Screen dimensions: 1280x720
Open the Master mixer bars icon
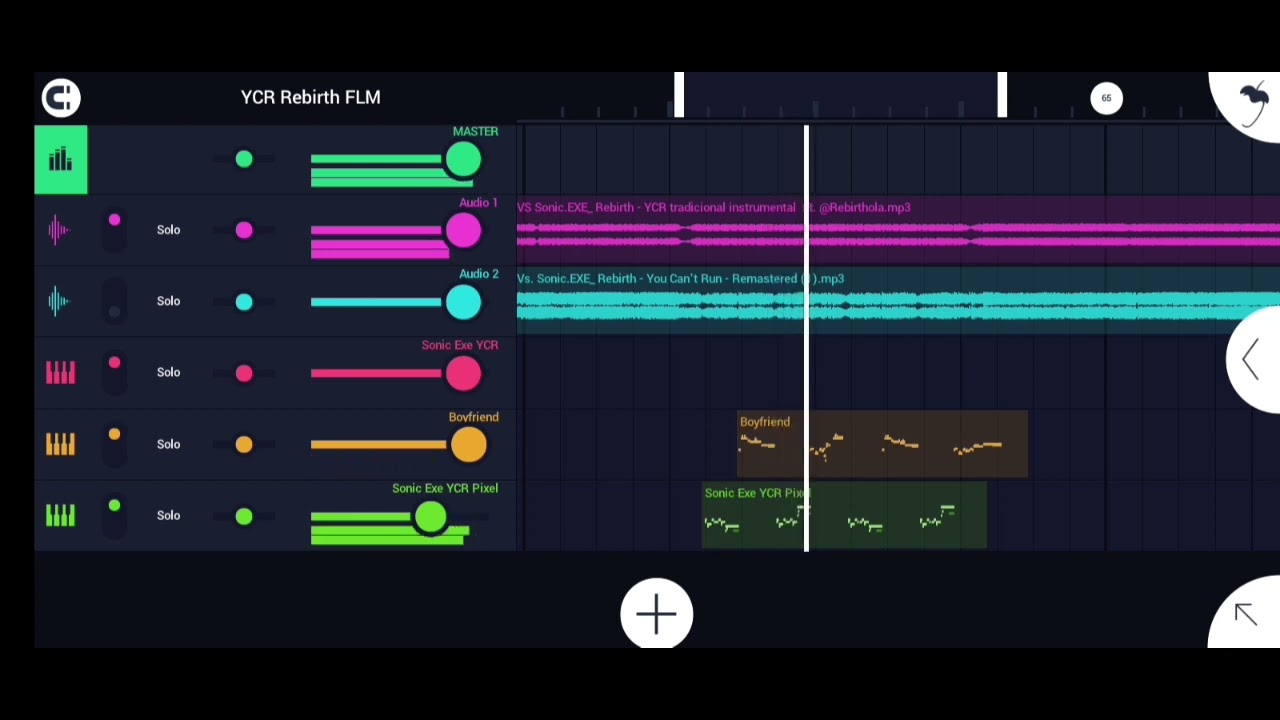(x=61, y=159)
